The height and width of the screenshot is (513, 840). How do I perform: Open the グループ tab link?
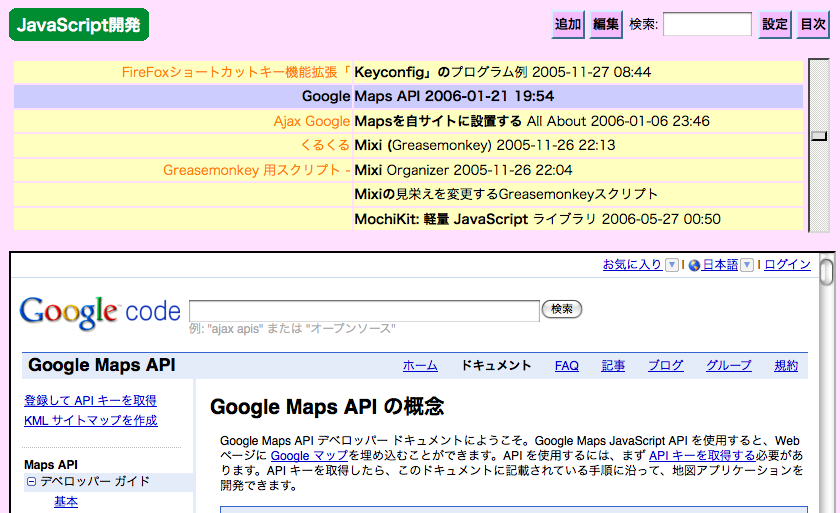pyautogui.click(x=729, y=366)
